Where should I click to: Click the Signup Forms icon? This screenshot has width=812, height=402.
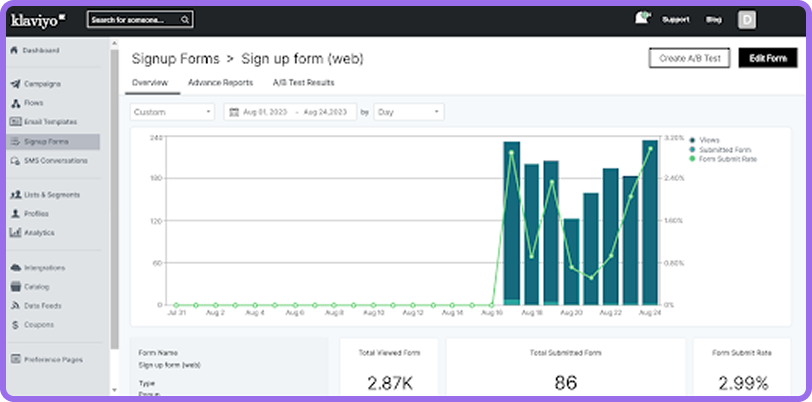[x=15, y=141]
